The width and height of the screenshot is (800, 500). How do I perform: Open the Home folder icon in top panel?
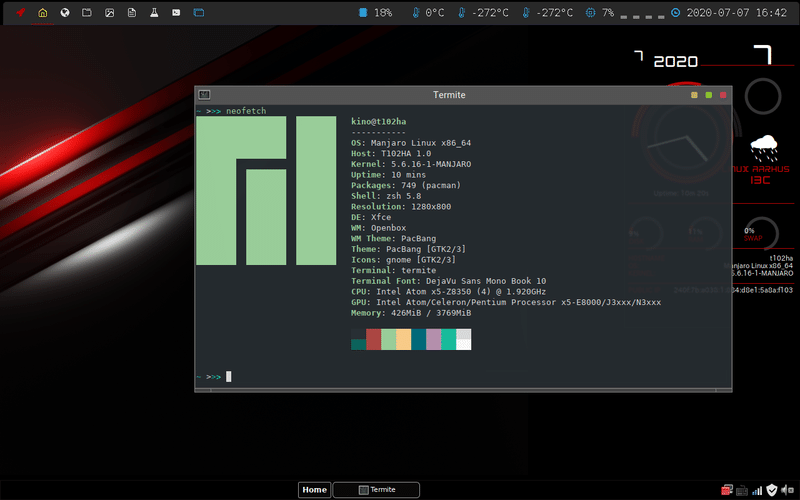[42, 13]
